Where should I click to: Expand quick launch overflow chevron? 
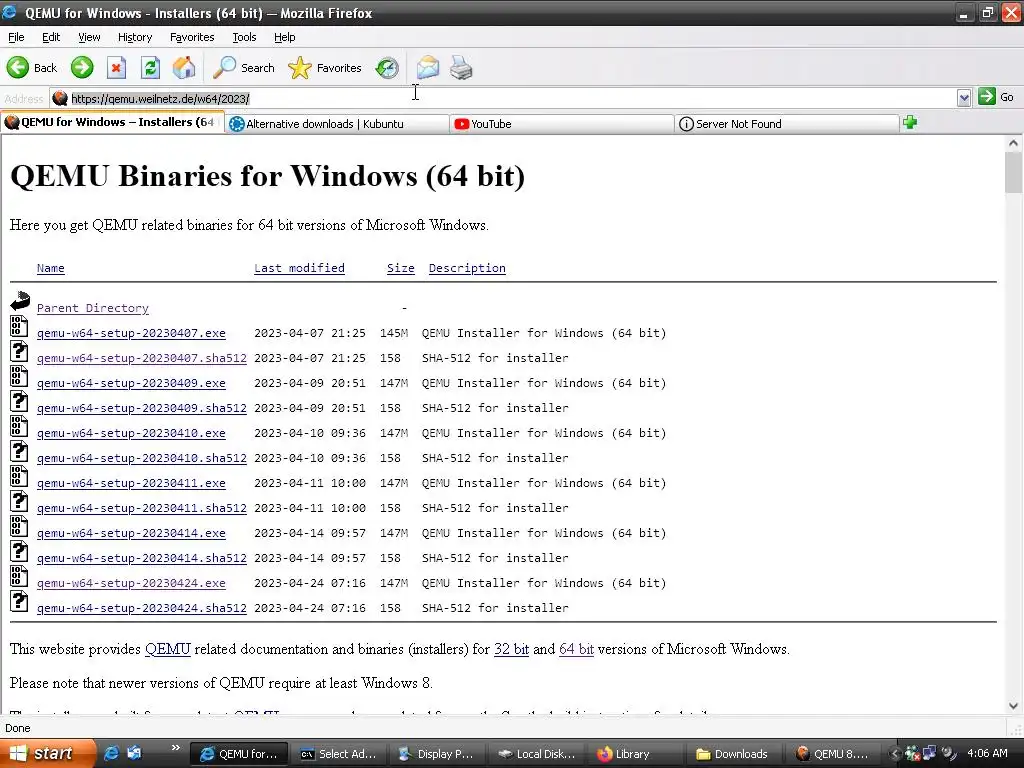175,748
